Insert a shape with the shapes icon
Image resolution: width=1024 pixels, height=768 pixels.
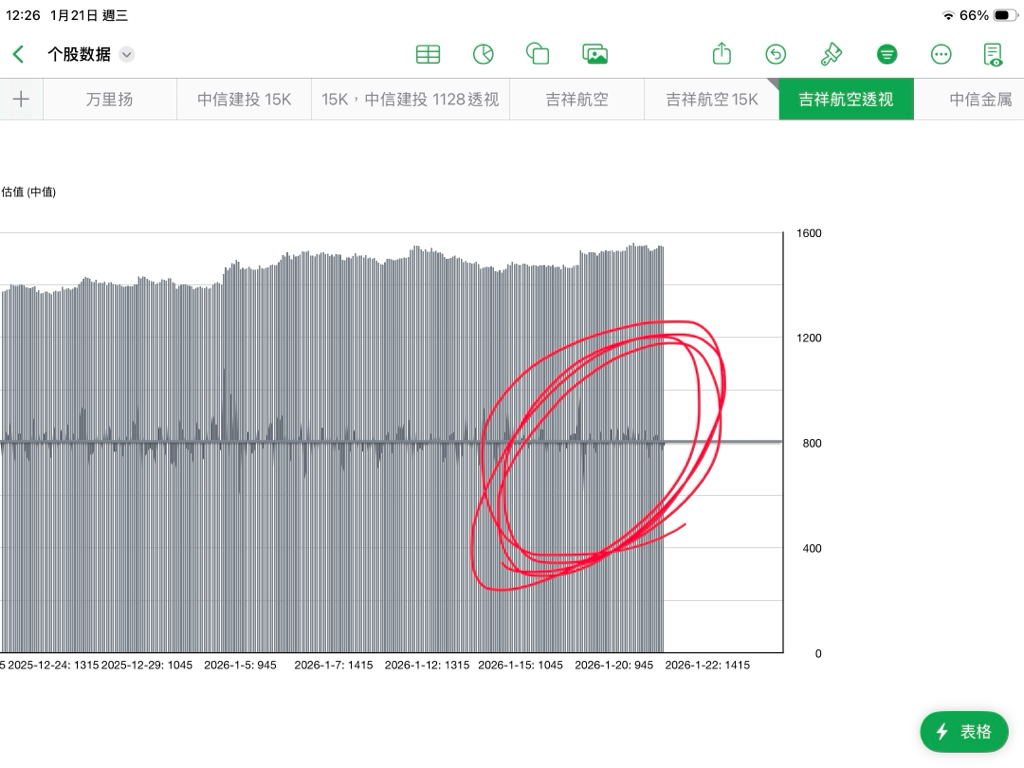point(537,54)
